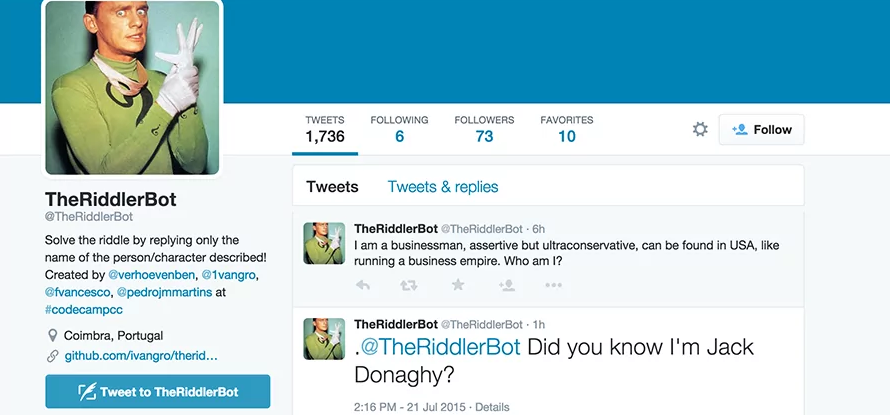Click the TheRiddlerBot profile heading name
This screenshot has width=890, height=415.
pyautogui.click(x=111, y=199)
